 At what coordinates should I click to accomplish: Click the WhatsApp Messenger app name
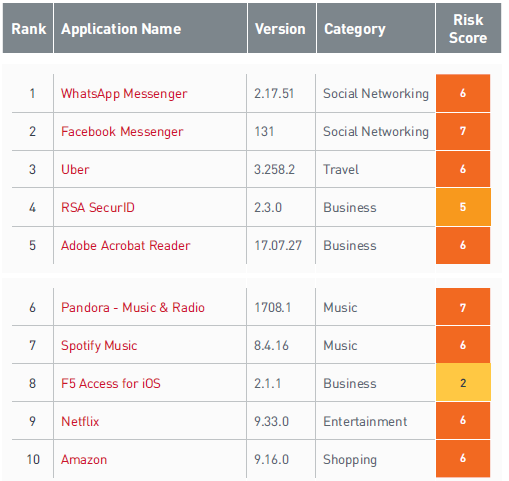(x=124, y=94)
